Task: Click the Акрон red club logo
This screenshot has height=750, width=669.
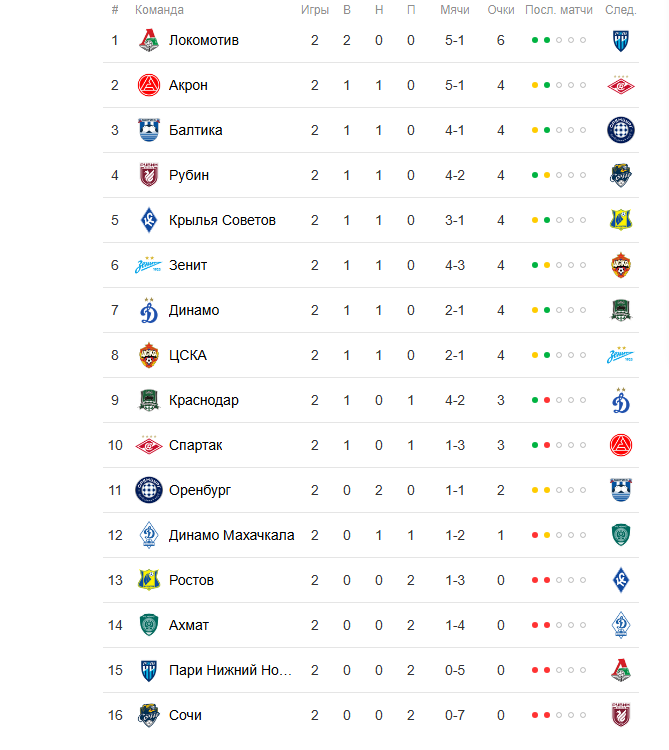Action: click(x=149, y=85)
